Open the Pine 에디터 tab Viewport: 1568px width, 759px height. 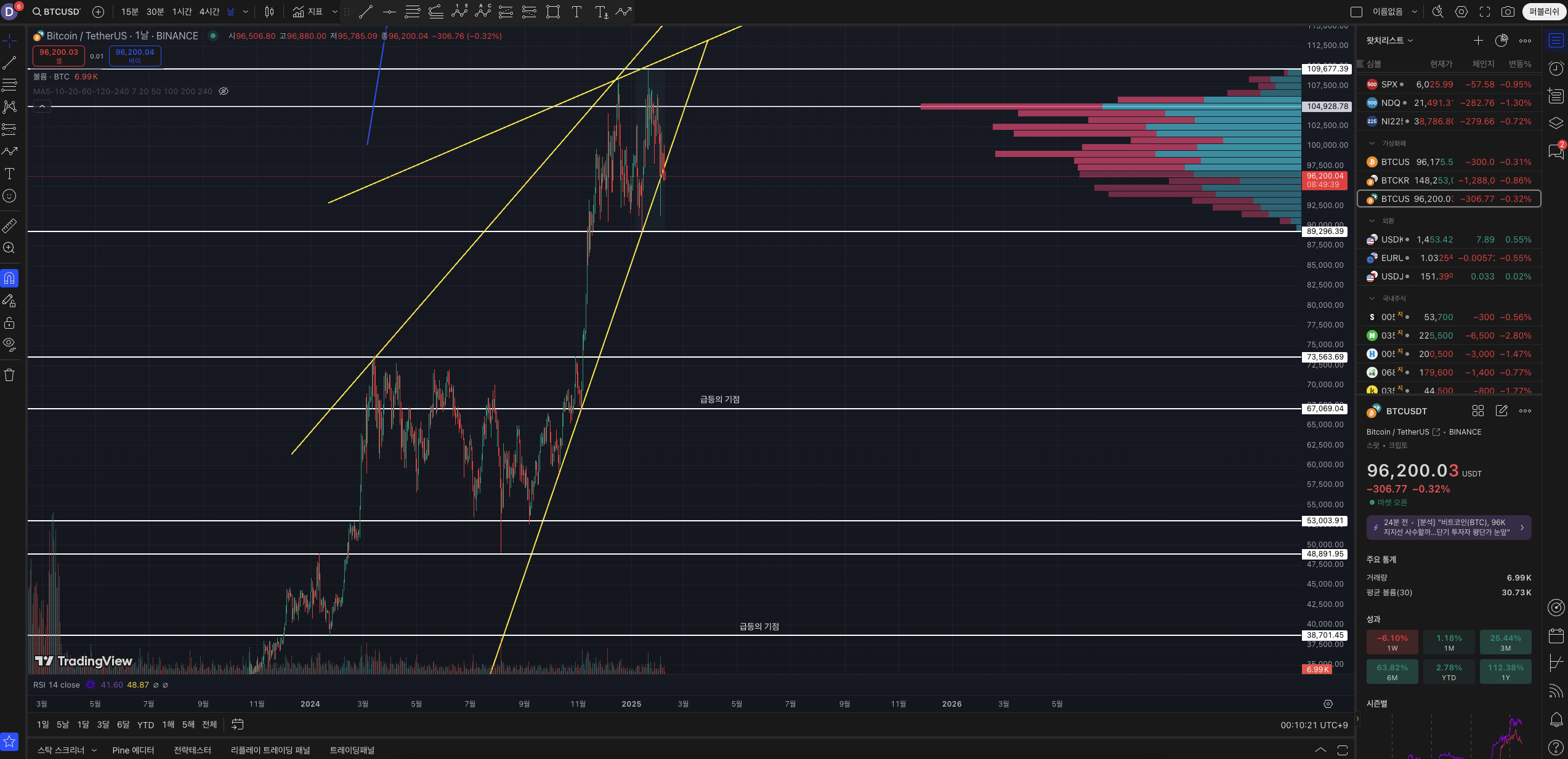pos(133,750)
